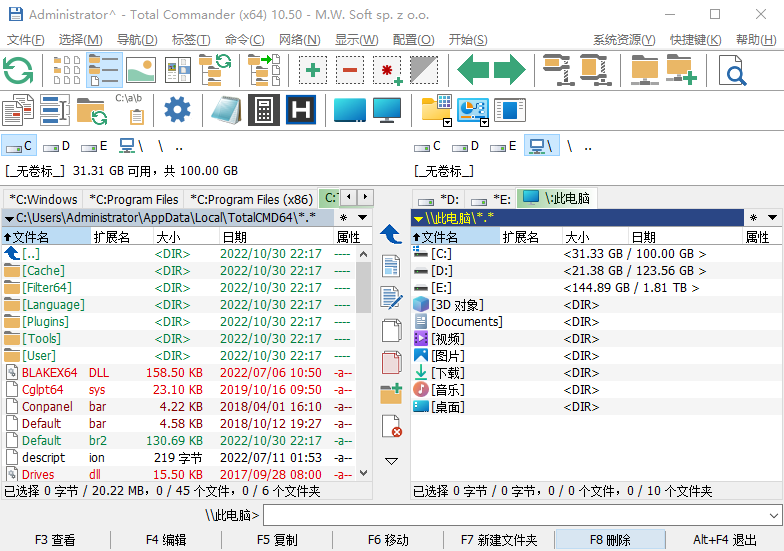
Task: Switch to detailed list view icon
Action: click(104, 70)
